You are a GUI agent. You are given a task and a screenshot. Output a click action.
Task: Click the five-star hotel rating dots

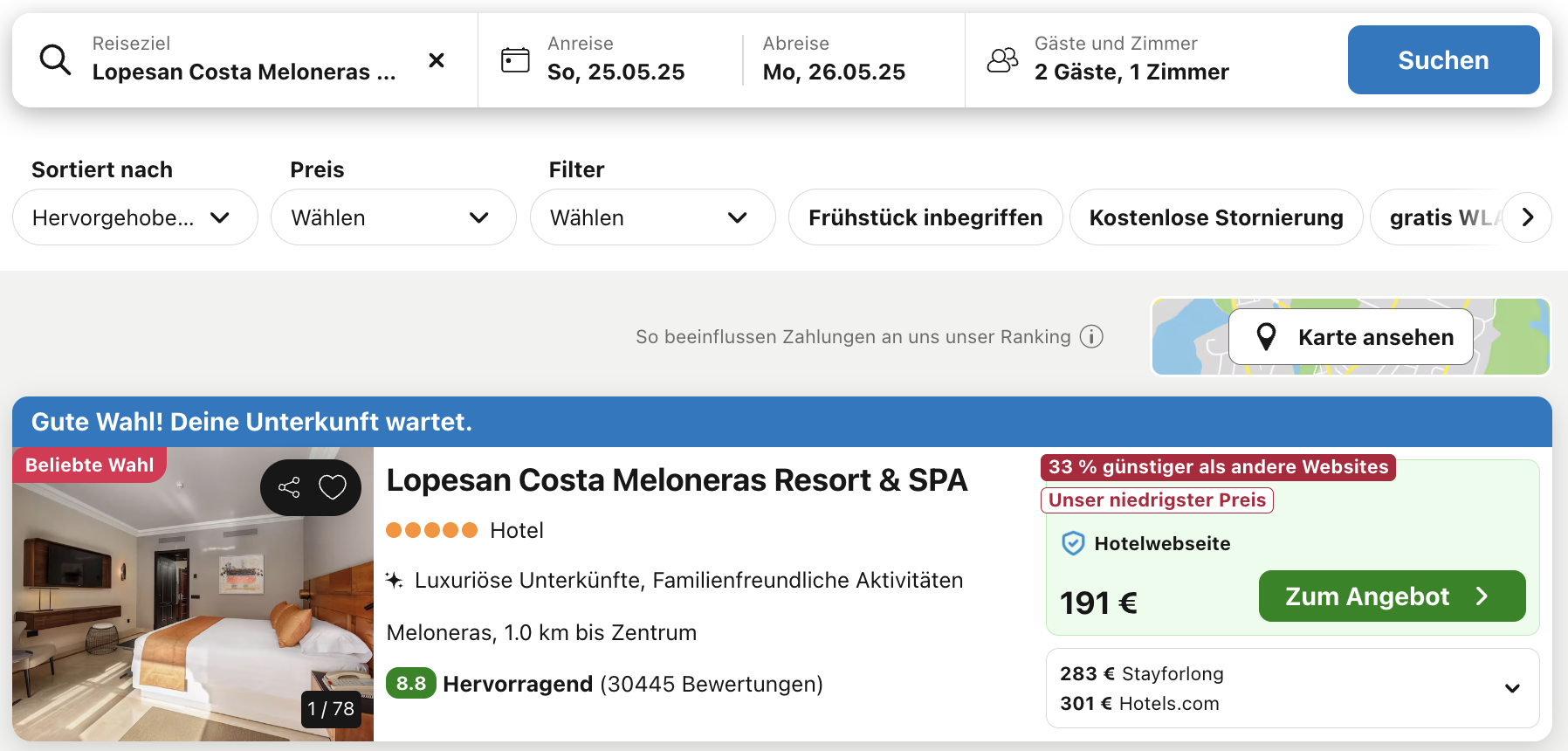tap(431, 530)
